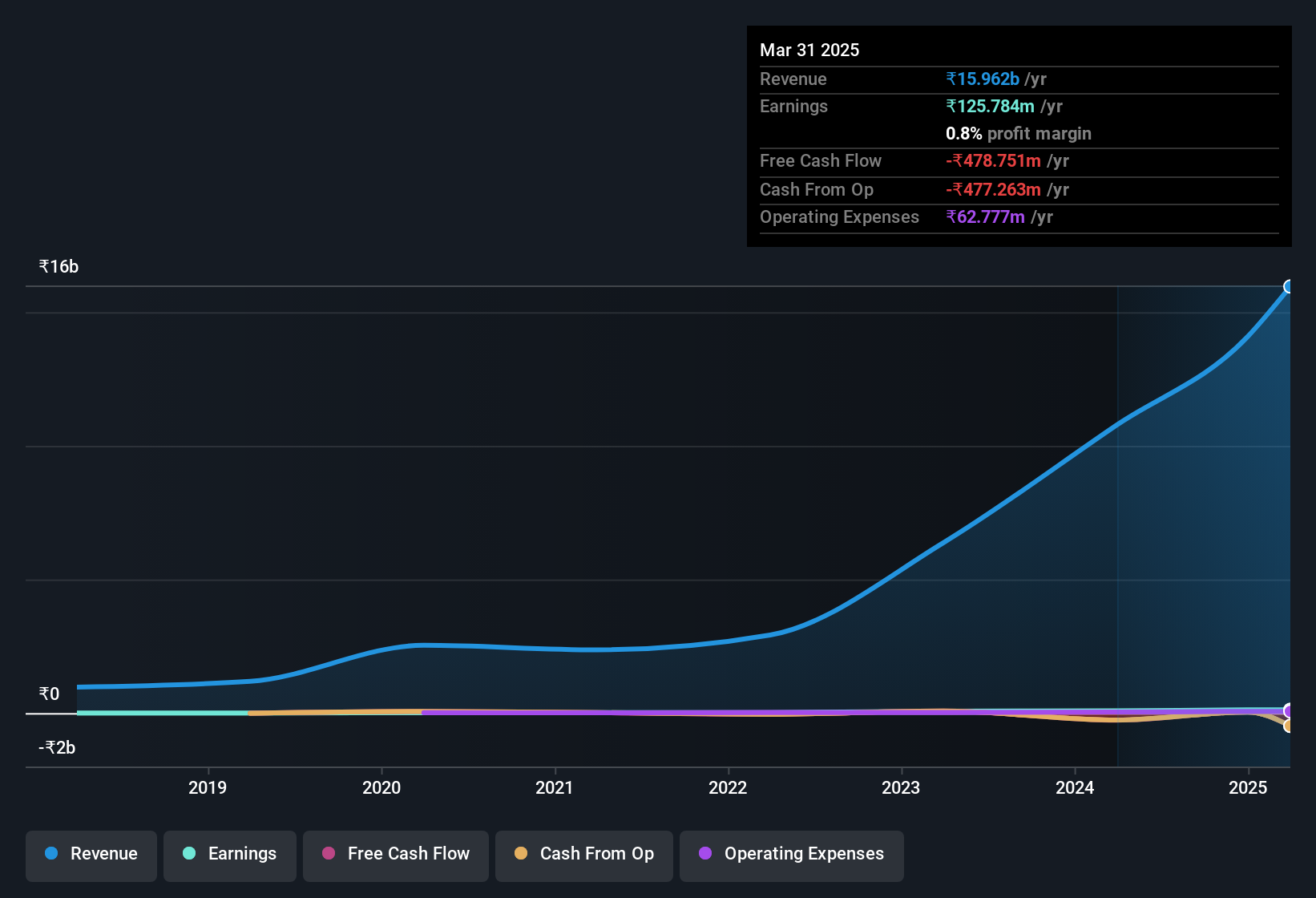Click the 2024 x-axis label
The height and width of the screenshot is (898, 1316).
(x=1075, y=788)
